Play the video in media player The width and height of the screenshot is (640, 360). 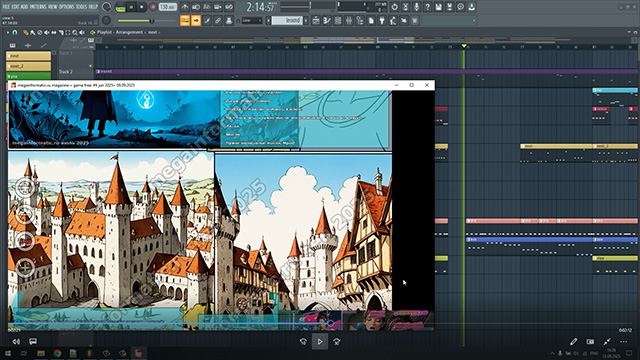(320, 342)
